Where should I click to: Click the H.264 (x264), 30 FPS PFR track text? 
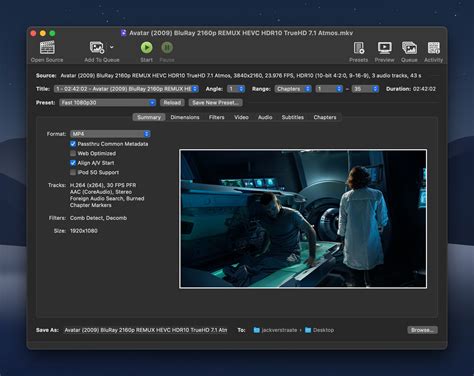pos(103,185)
